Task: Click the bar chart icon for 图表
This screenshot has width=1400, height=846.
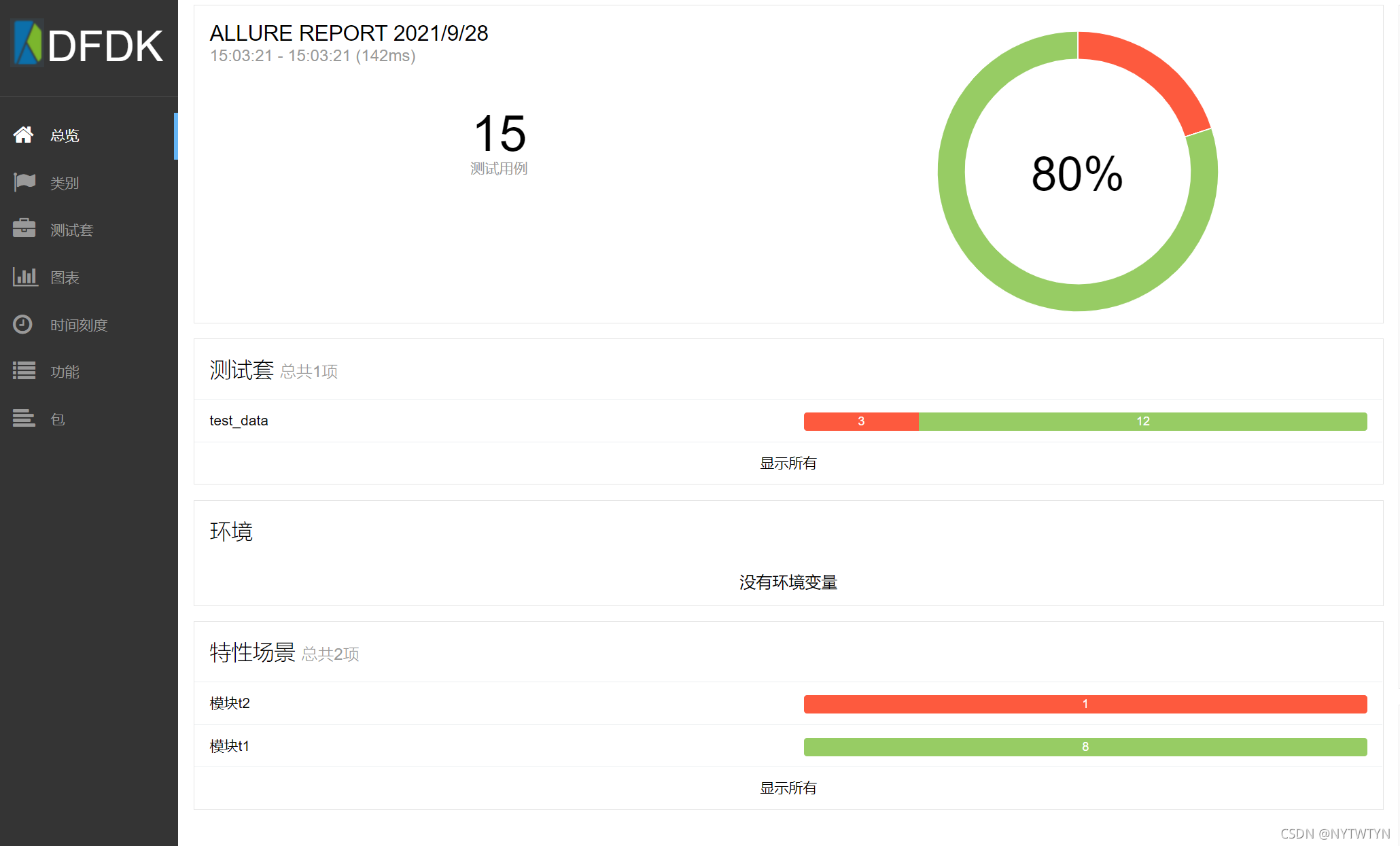Action: pyautogui.click(x=24, y=277)
